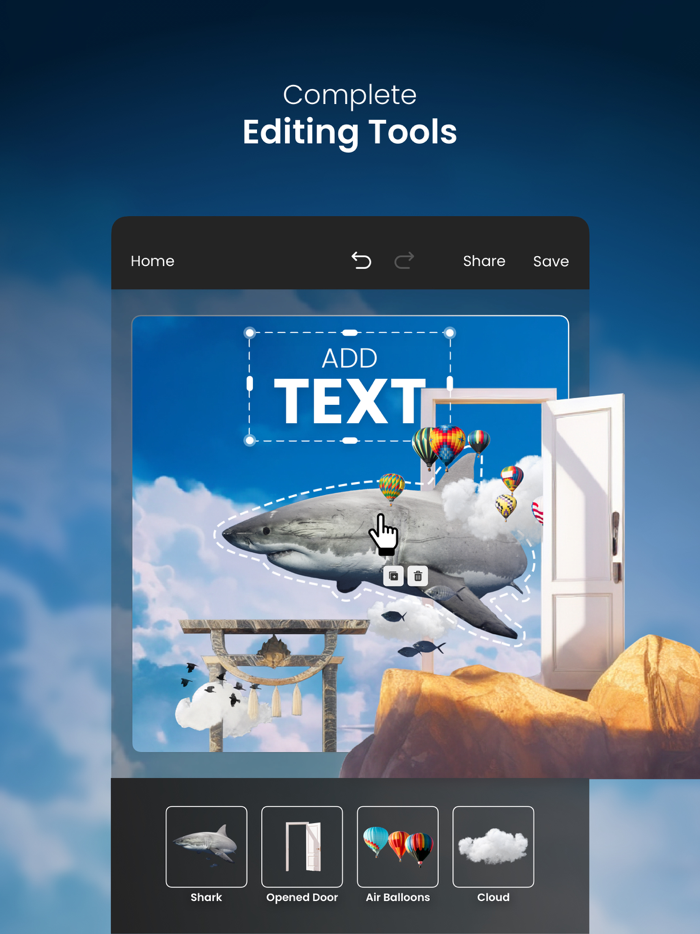Screen dimensions: 700x934
Task: Select the Opened Door sticker thumbnail
Action: pos(302,846)
